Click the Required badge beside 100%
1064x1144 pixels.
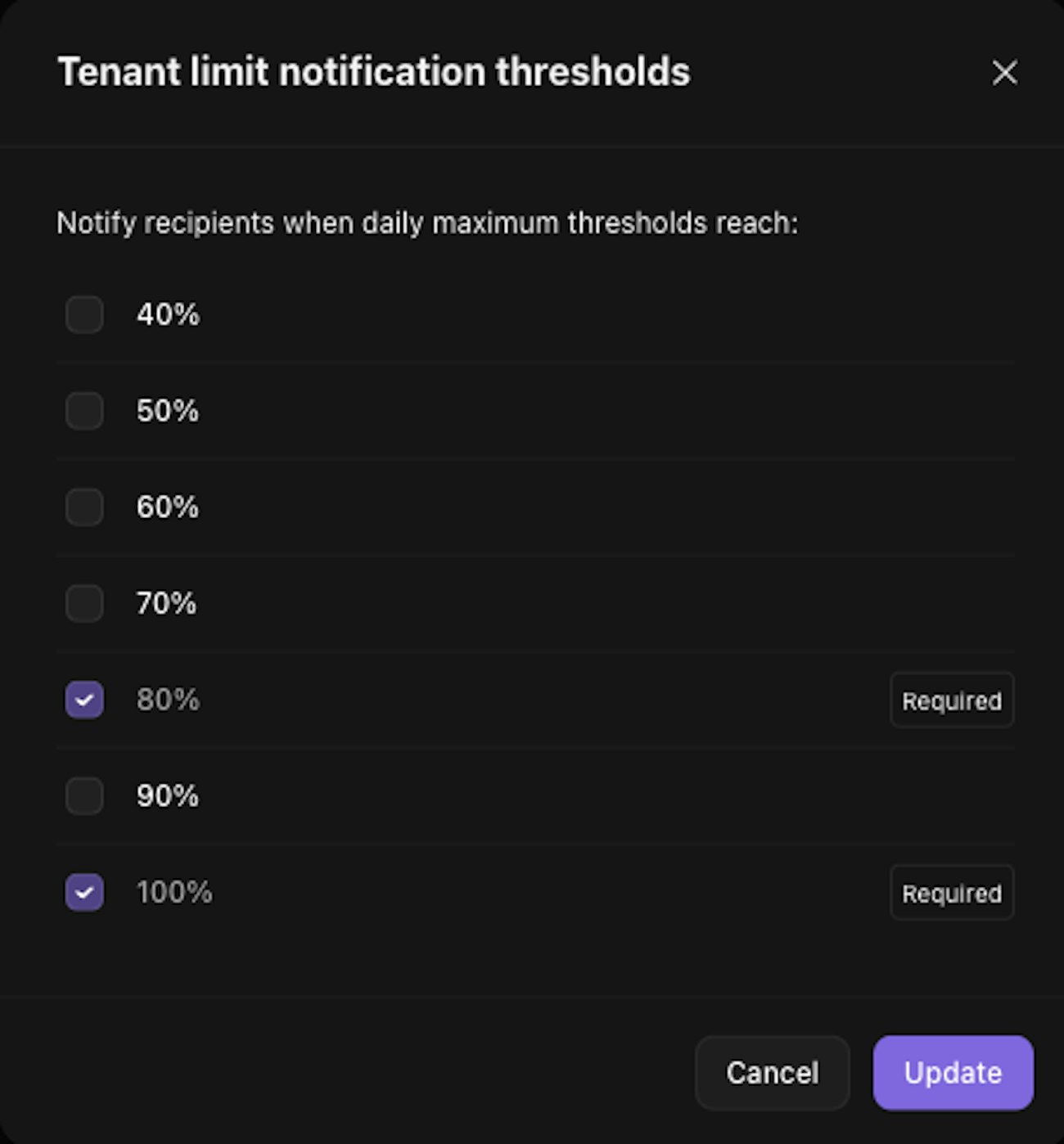(951, 894)
